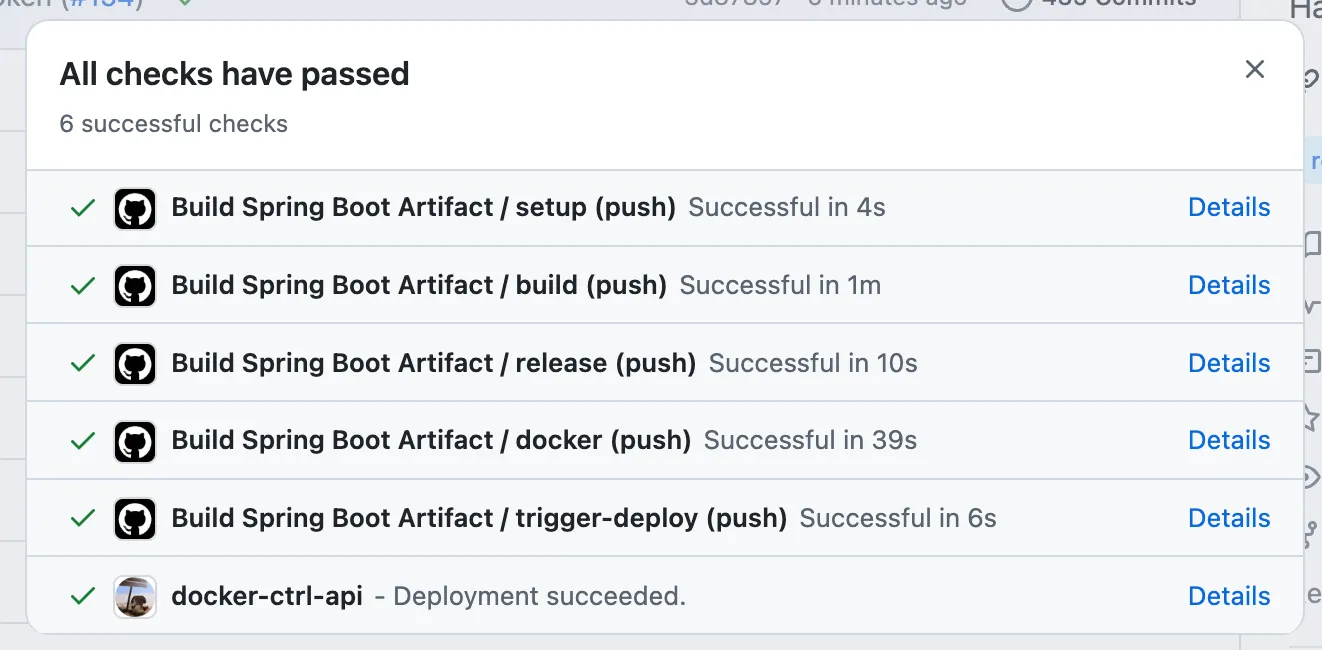Click green checkmark on docker-ctrl-api row
This screenshot has width=1322, height=650.
click(83, 597)
